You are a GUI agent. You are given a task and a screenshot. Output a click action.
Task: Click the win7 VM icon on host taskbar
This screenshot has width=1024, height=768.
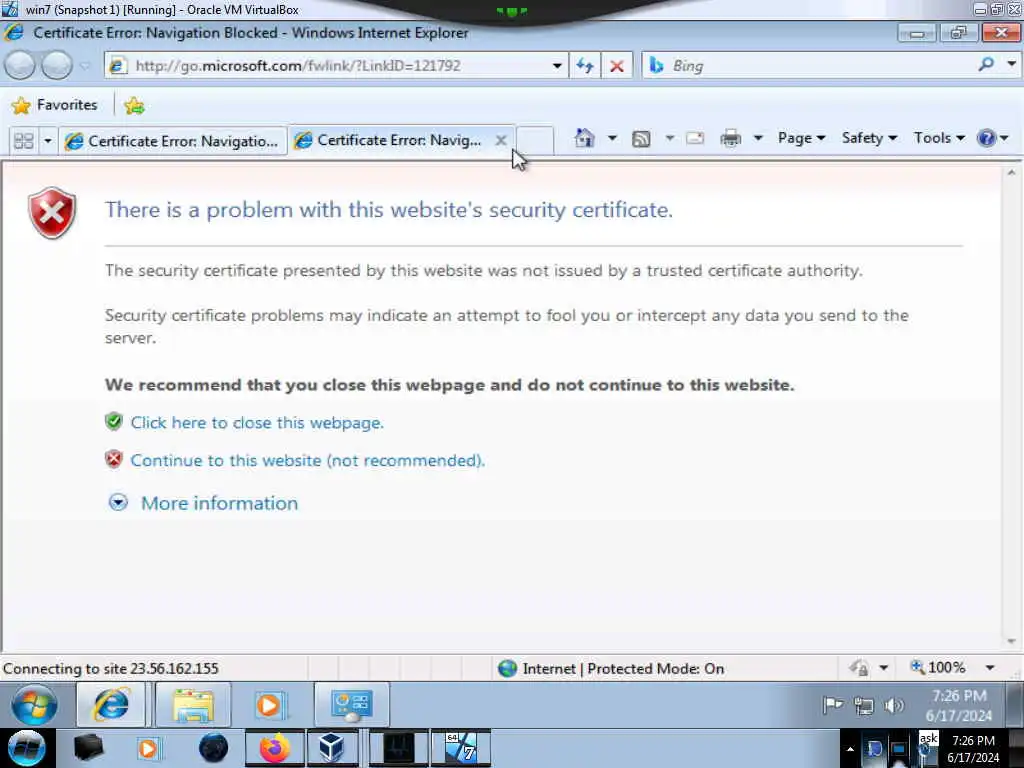point(462,748)
